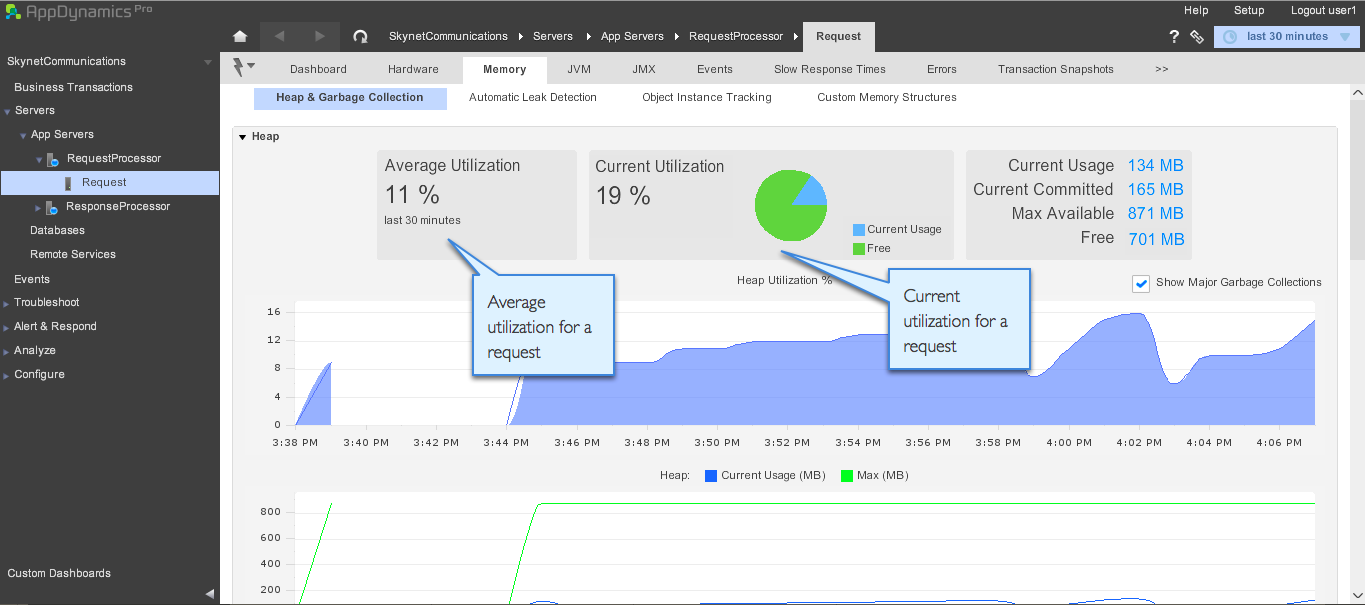Click the Help link in top bar
This screenshot has height=605, width=1365.
pyautogui.click(x=1196, y=10)
